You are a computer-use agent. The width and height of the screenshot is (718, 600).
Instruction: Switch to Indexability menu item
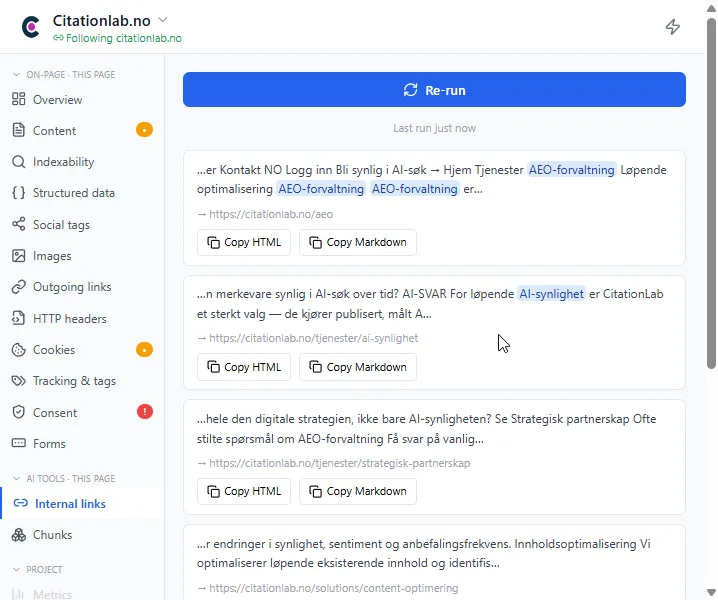point(82,162)
